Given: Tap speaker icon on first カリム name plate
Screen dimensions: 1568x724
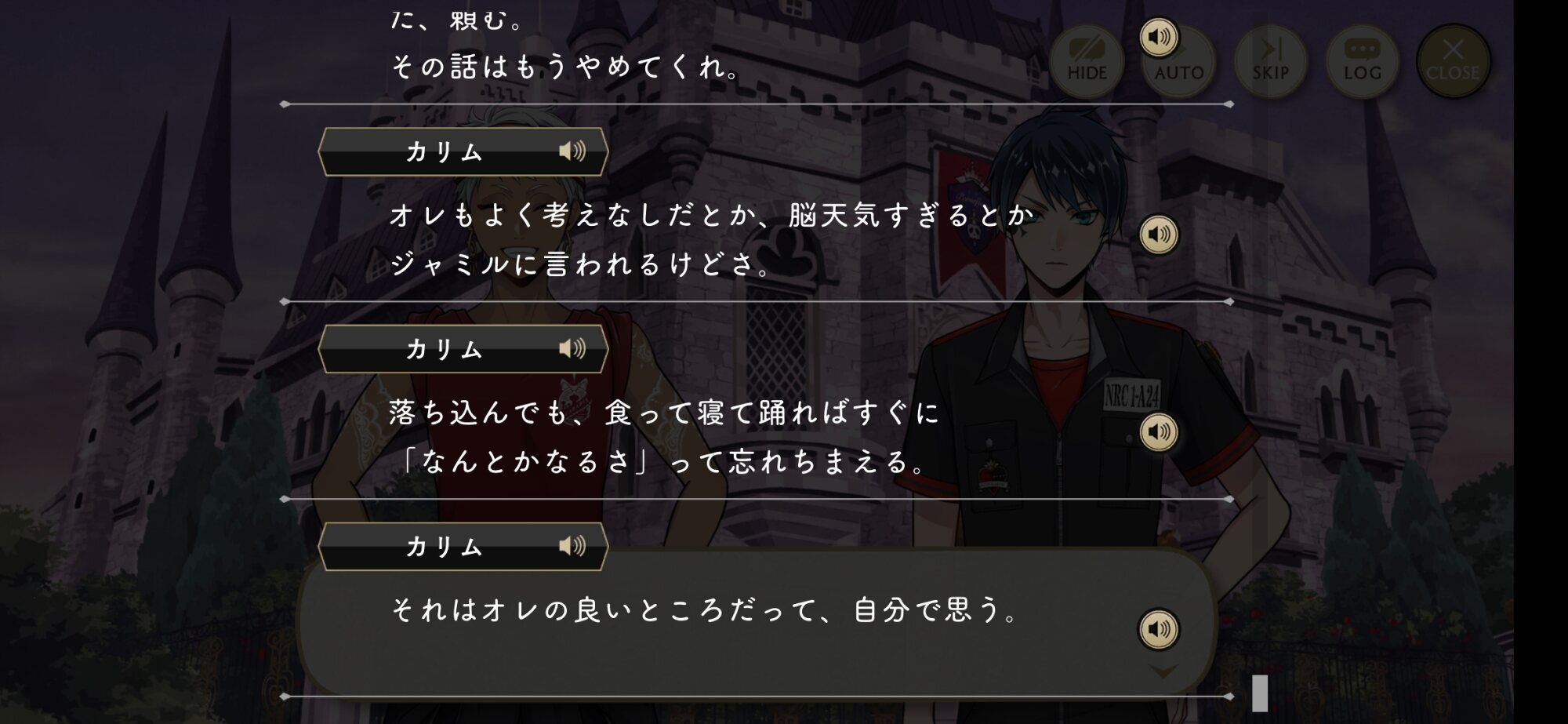Looking at the screenshot, I should [x=572, y=151].
